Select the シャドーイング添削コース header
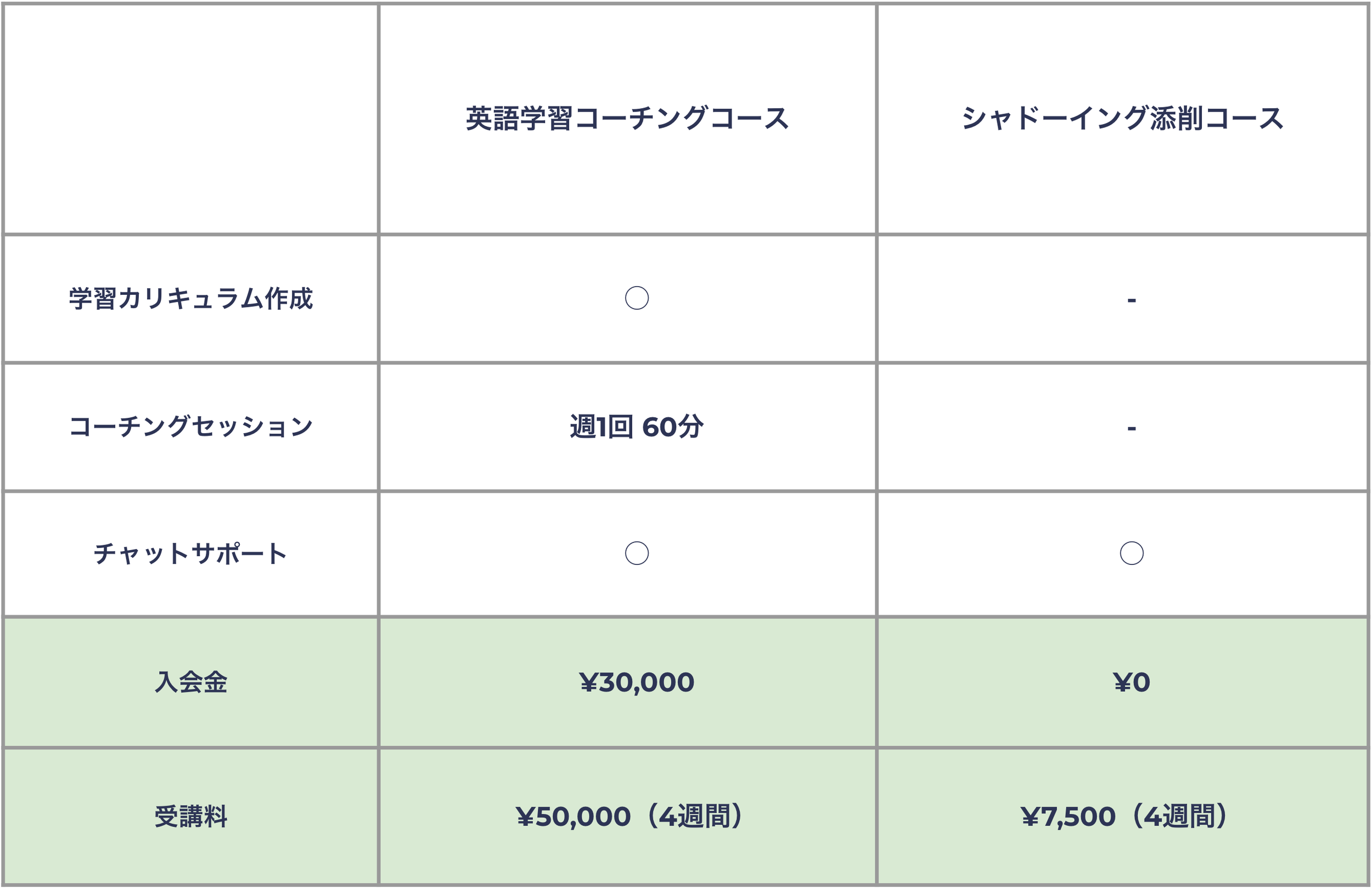Screen dimensions: 1372x890 coord(1123,118)
